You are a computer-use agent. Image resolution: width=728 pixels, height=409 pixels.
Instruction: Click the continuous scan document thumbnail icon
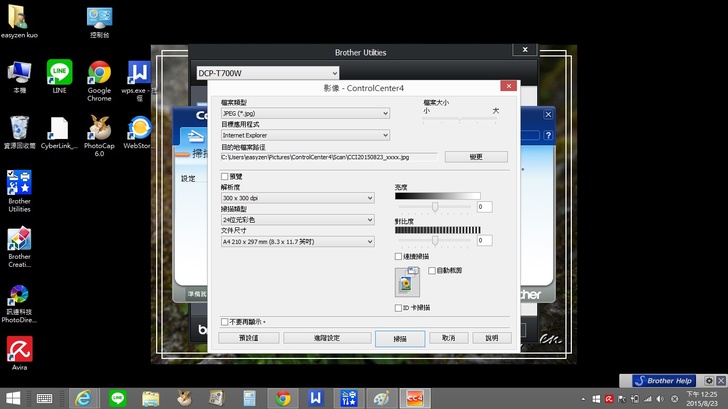[x=408, y=282]
